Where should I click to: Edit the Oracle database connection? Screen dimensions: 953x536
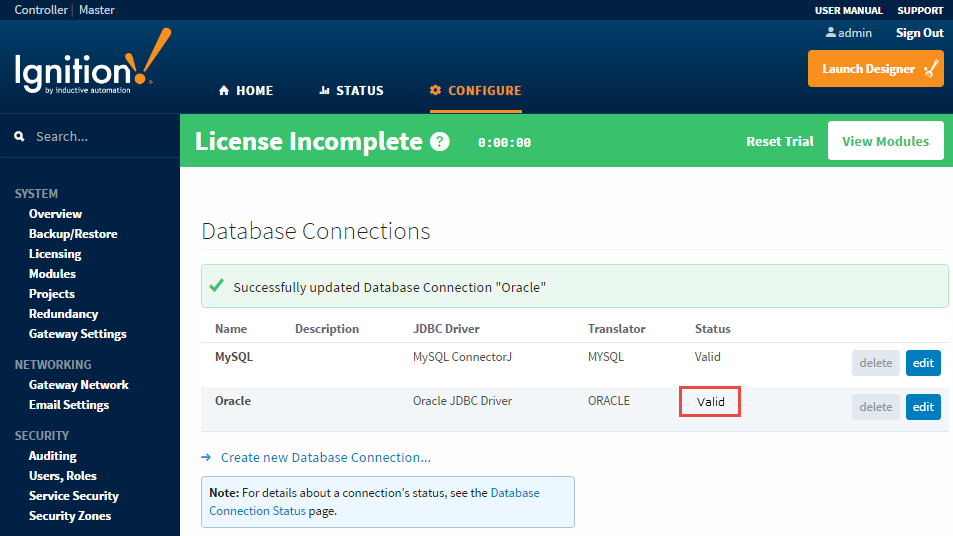coord(923,407)
